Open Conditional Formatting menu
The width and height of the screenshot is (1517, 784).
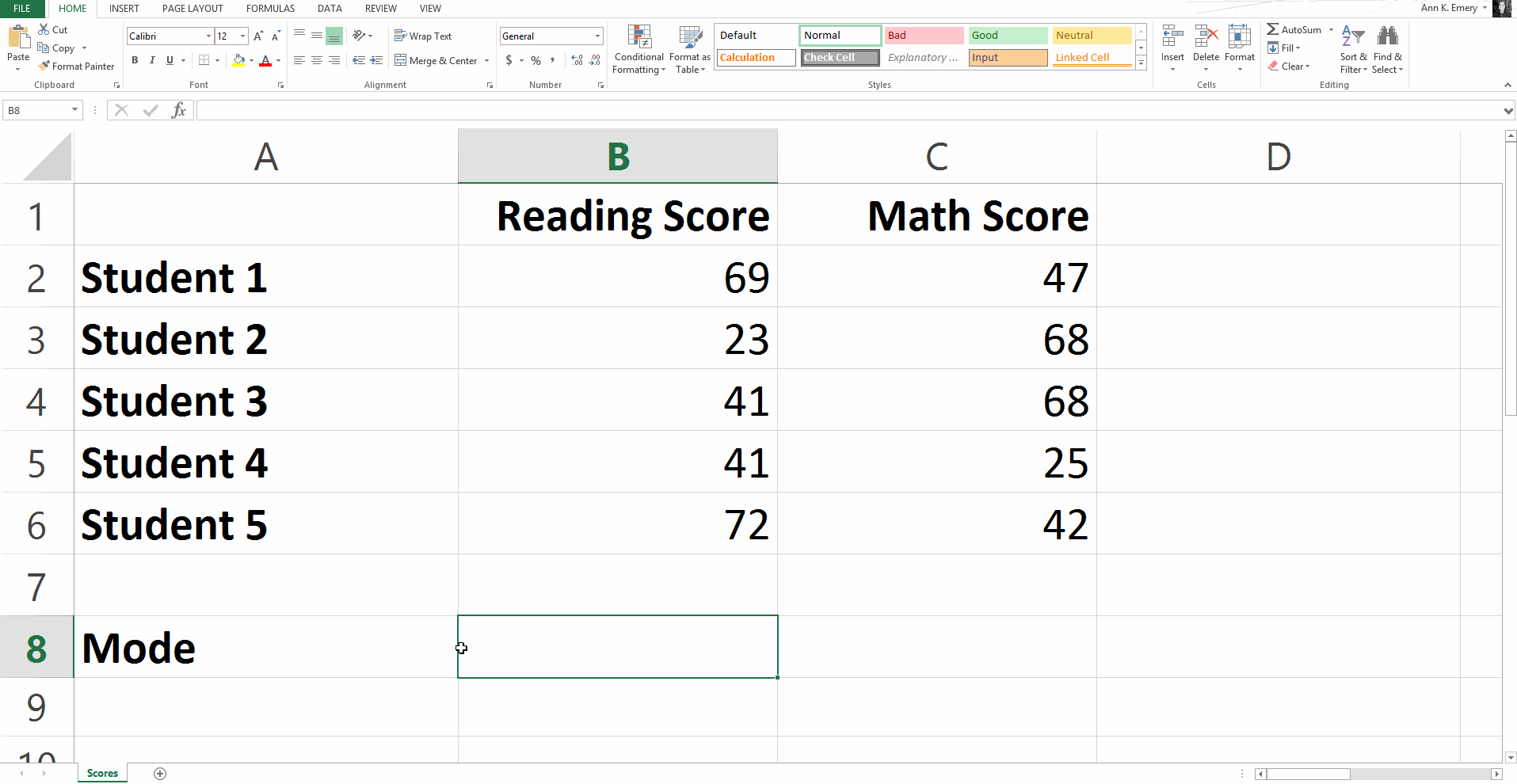(639, 49)
